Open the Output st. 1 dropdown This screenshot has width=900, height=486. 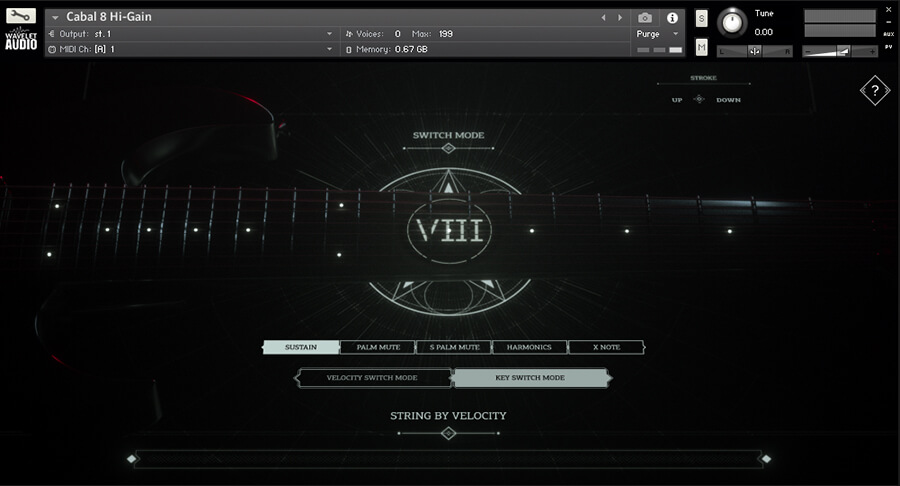click(x=329, y=34)
